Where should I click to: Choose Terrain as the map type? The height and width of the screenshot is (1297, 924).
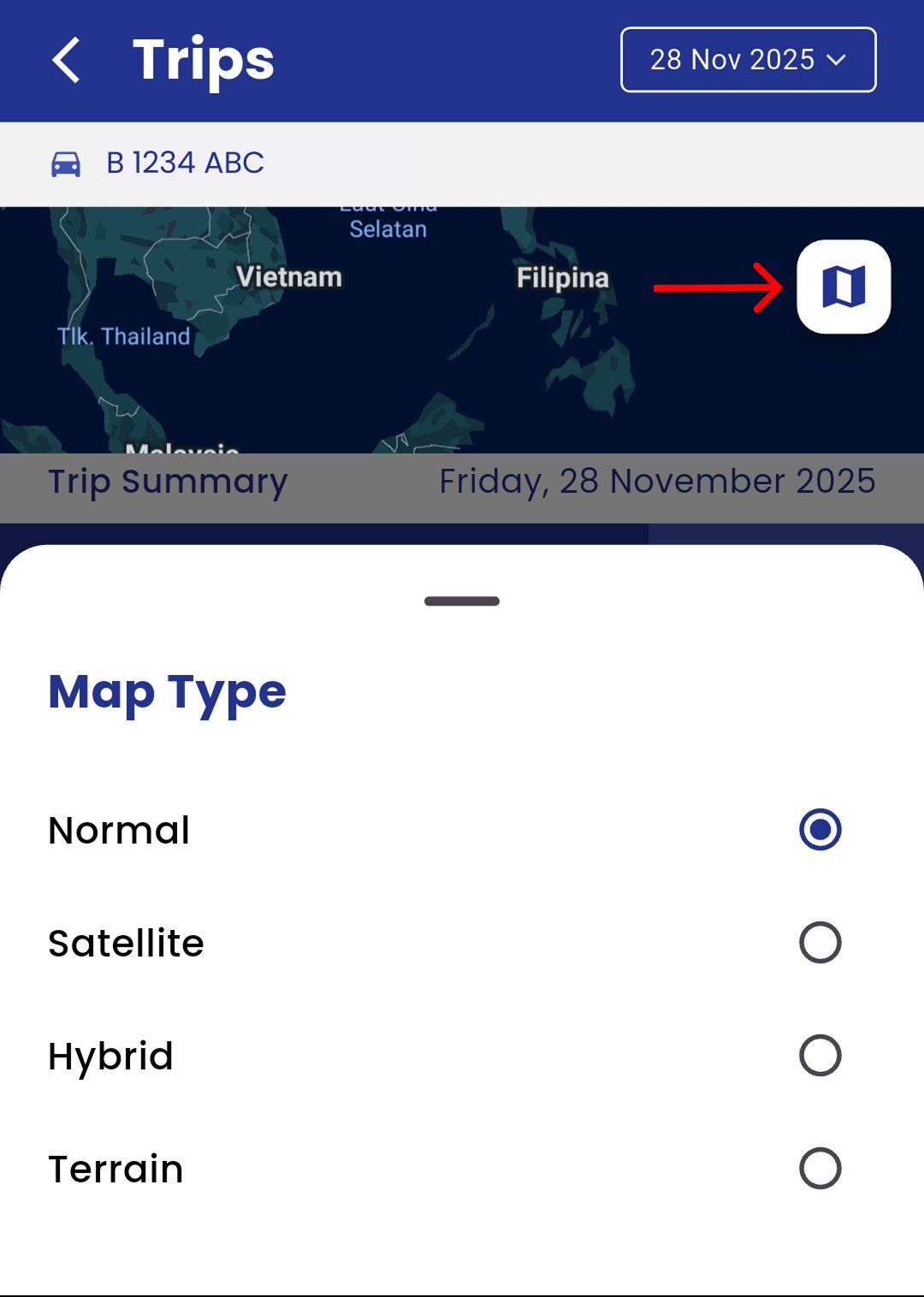820,1167
